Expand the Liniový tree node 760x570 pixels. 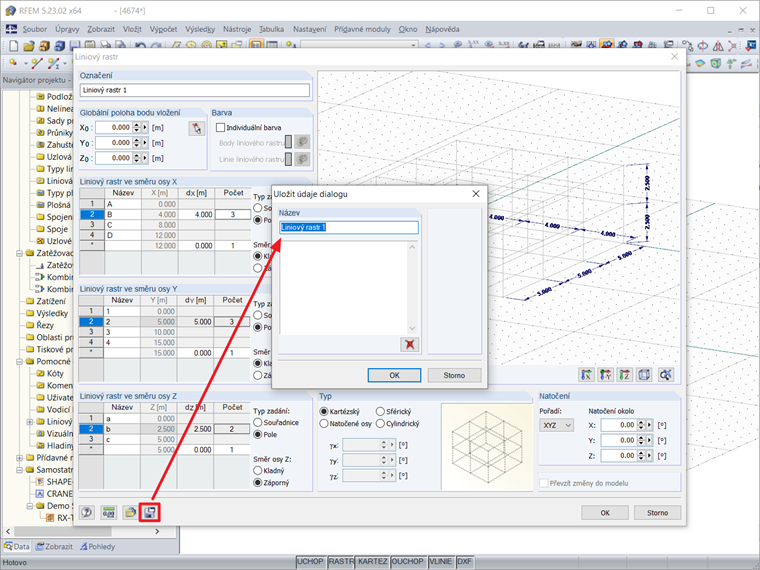tap(30, 422)
